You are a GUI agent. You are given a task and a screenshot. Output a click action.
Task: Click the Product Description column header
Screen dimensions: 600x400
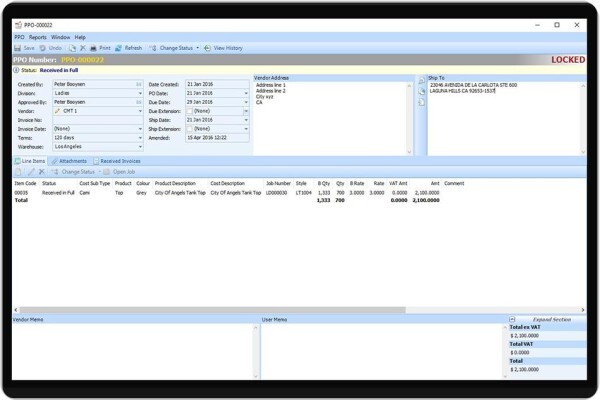click(175, 183)
